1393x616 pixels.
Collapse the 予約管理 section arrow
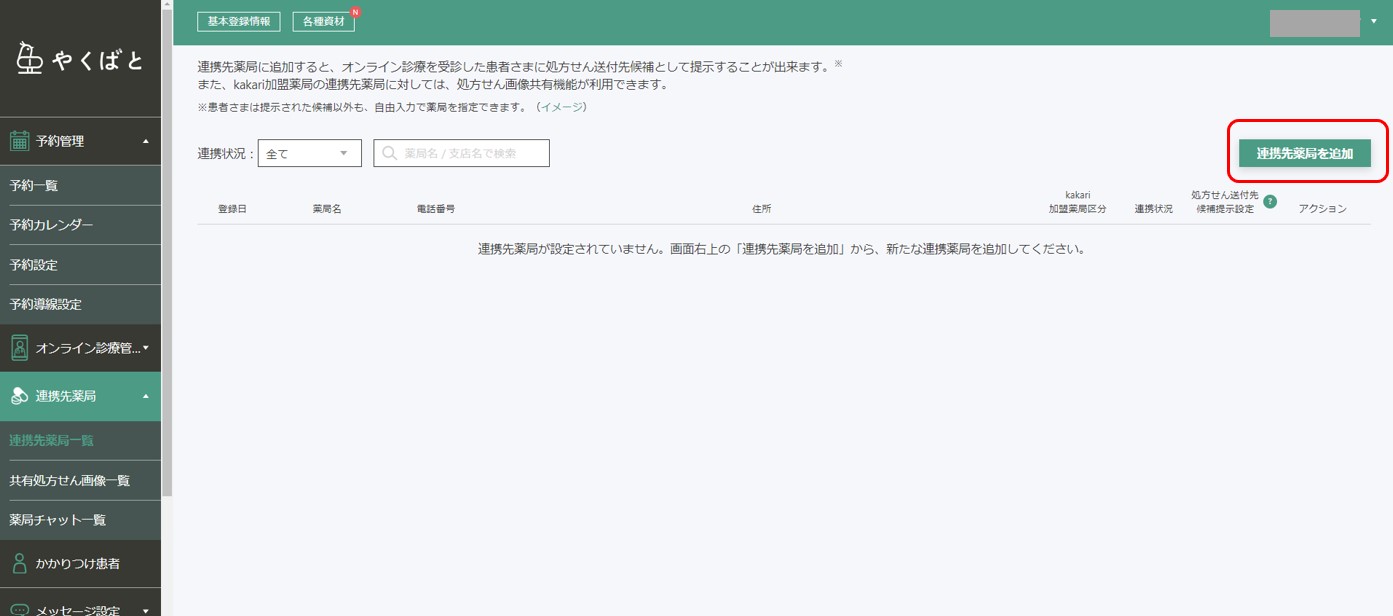click(x=146, y=141)
